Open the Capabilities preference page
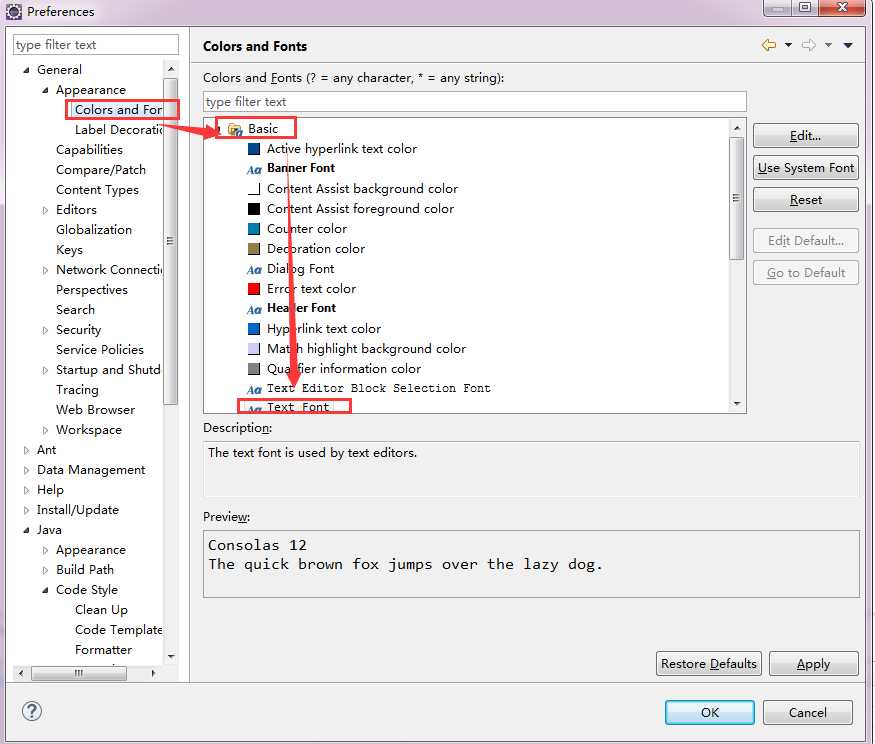Screen dimensions: 875x744 point(89,150)
